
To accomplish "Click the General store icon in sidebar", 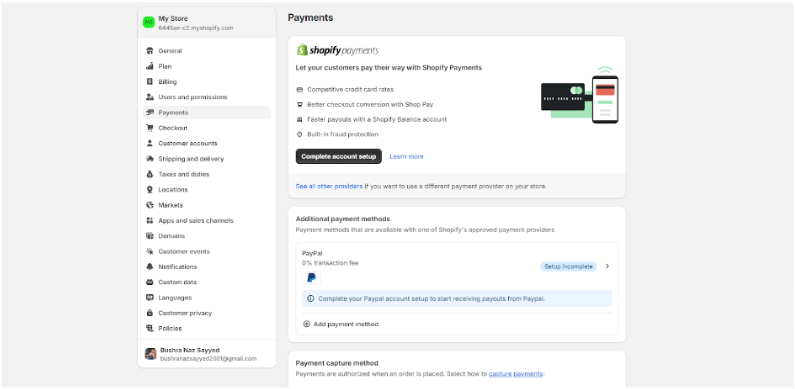I will click(x=150, y=51).
